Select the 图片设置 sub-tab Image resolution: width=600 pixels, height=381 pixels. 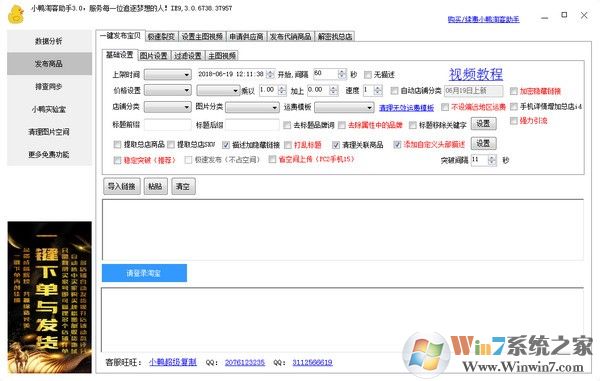click(x=153, y=55)
